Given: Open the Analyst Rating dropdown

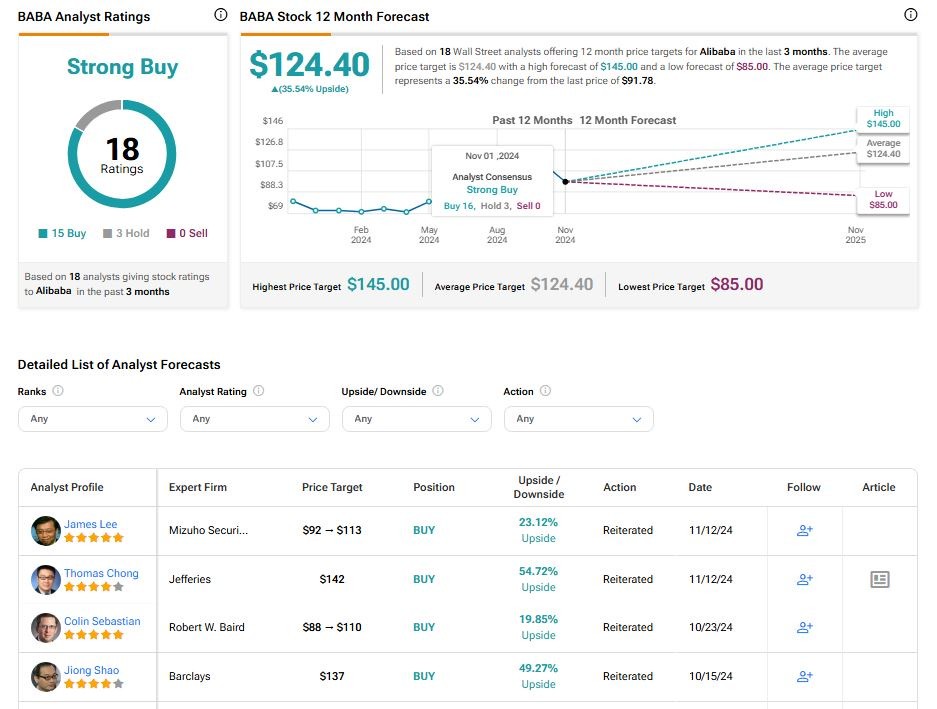Looking at the screenshot, I should pos(255,419).
